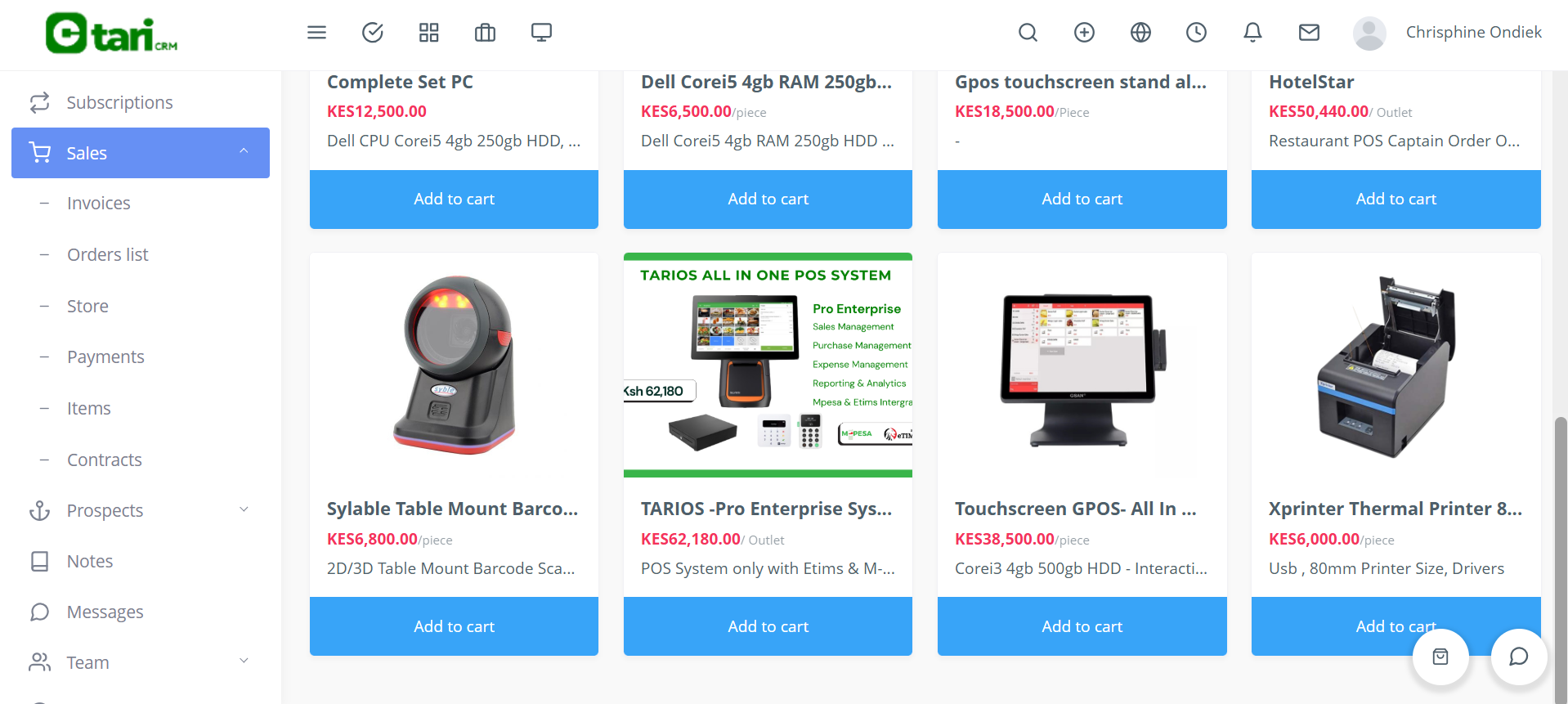Click the grid apps icon
Image resolution: width=1568 pixels, height=704 pixels.
point(428,33)
